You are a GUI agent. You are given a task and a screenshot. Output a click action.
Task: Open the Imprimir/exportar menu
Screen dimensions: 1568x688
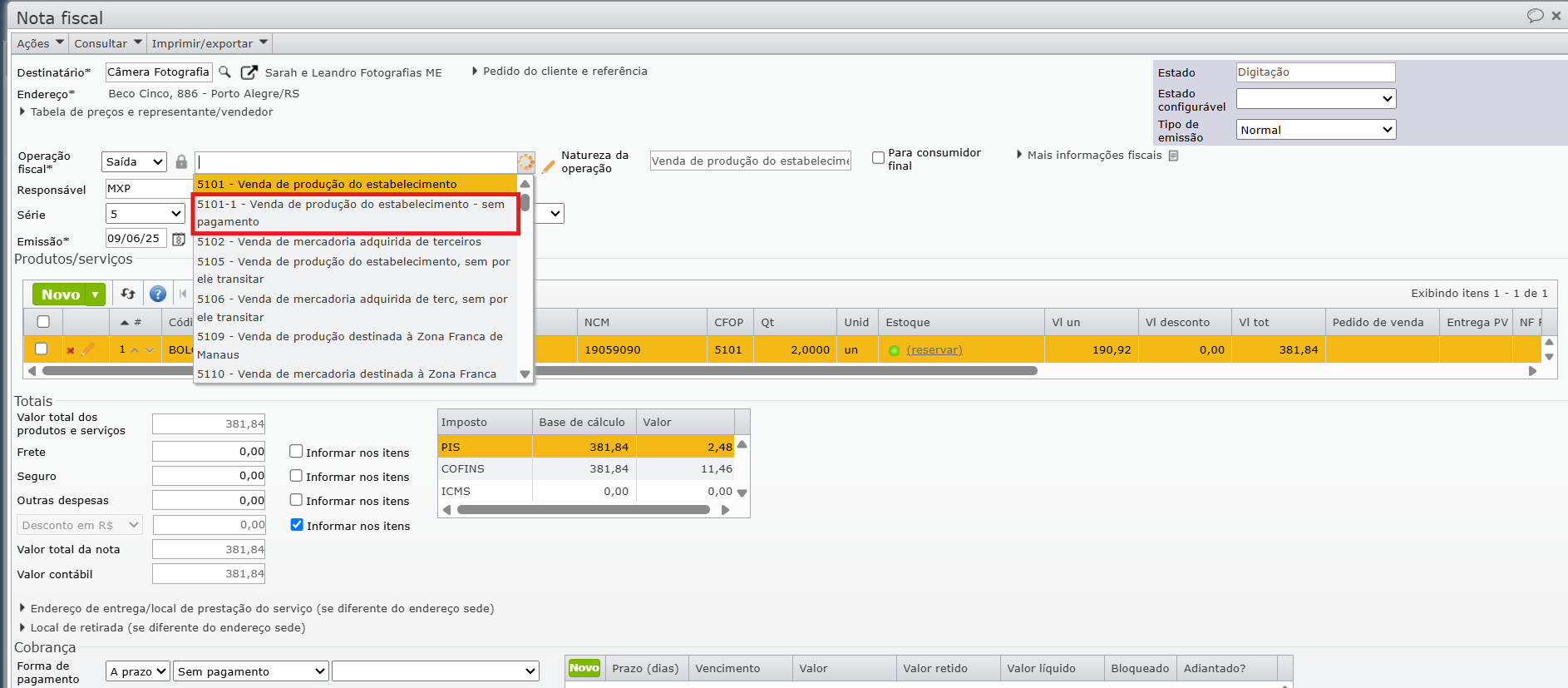(210, 43)
